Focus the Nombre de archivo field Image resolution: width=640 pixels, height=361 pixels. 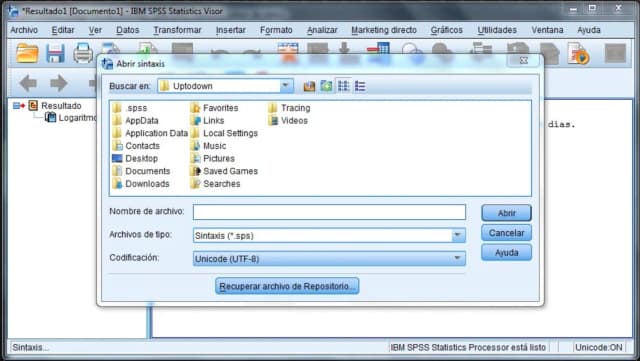tap(329, 212)
